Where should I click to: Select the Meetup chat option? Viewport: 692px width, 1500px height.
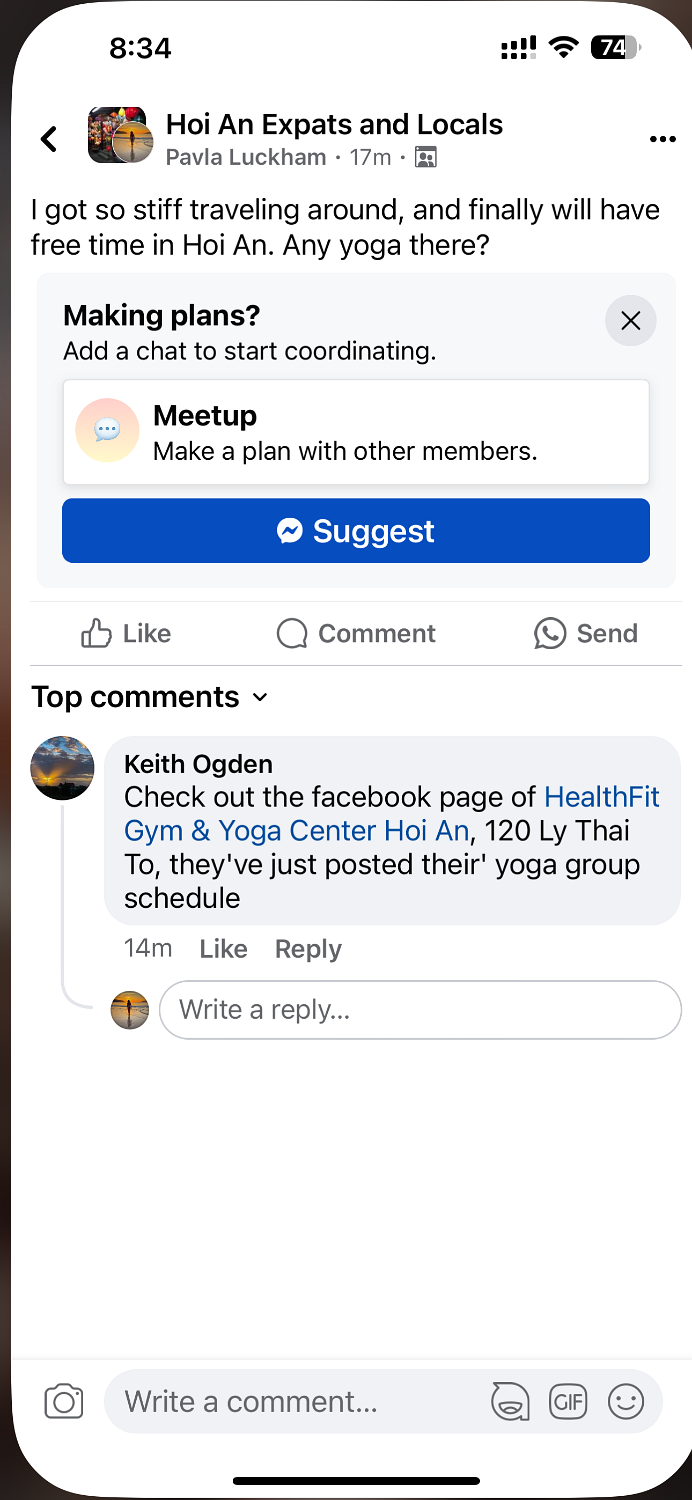pyautogui.click(x=356, y=432)
